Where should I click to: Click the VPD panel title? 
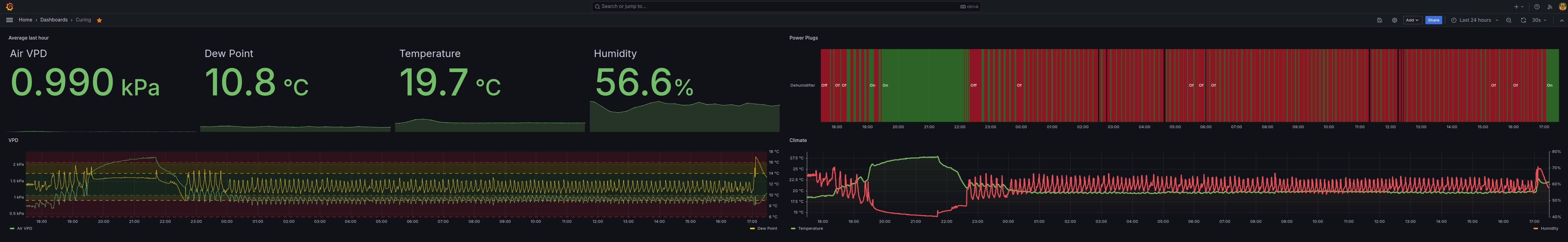(x=13, y=140)
